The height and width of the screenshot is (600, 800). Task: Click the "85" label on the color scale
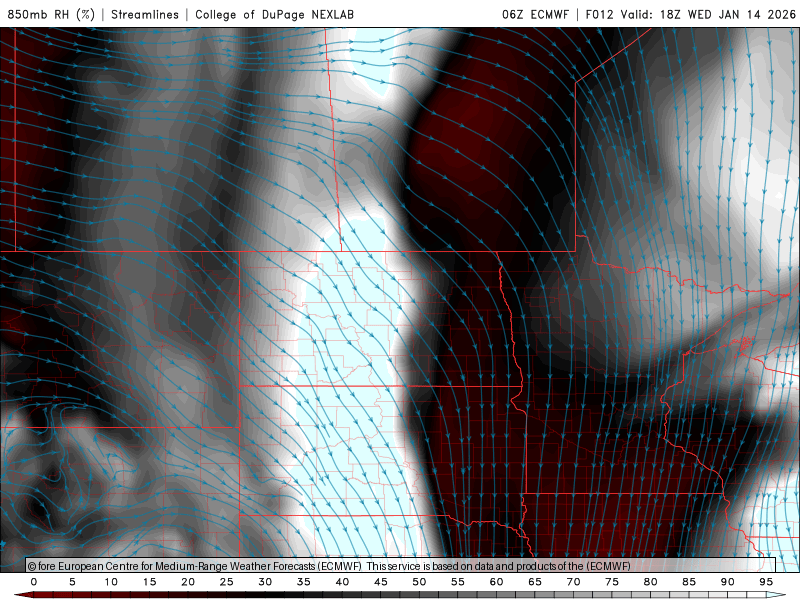click(x=689, y=582)
